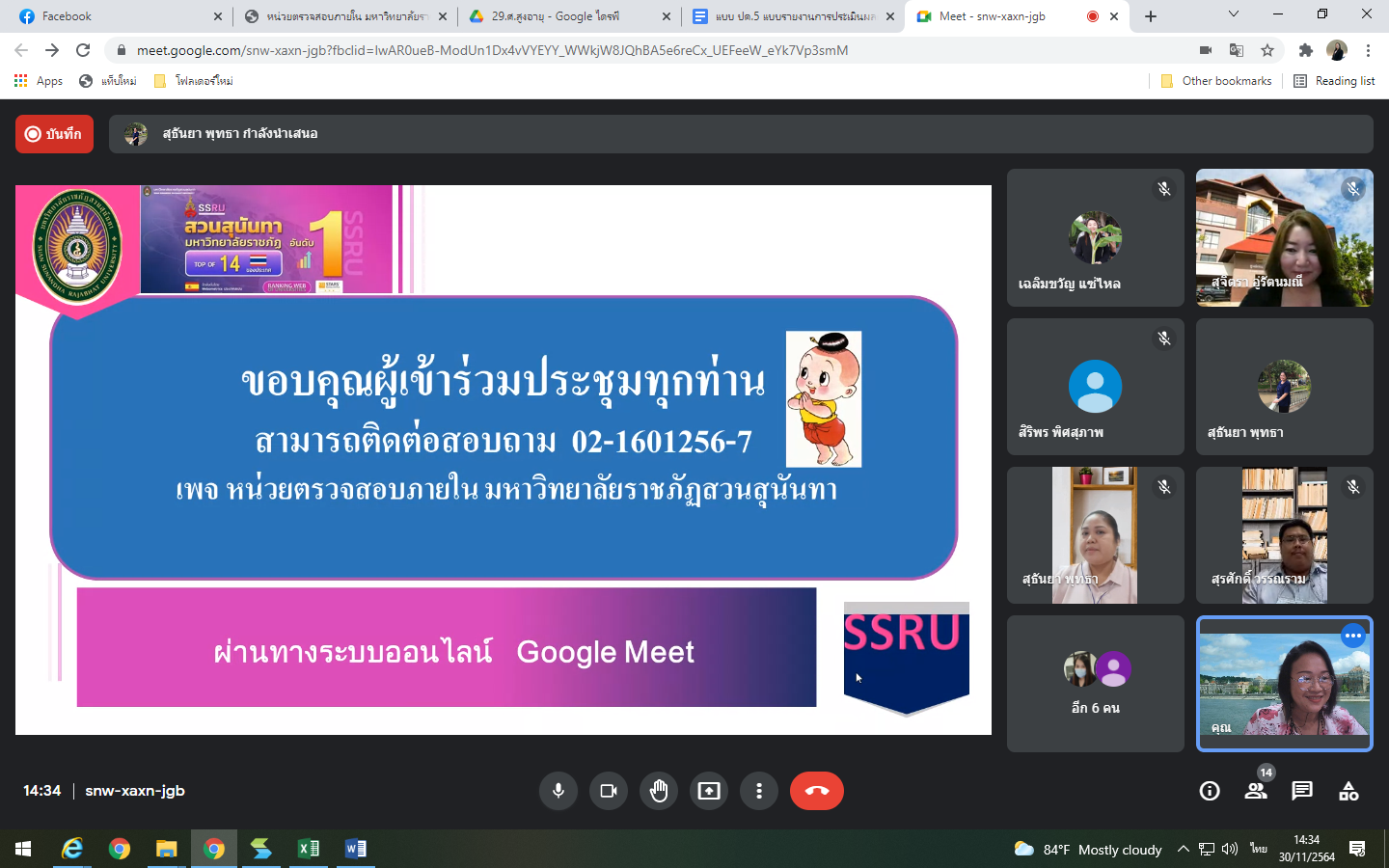This screenshot has height=868, width=1389.
Task: Click the Present now screen-share icon
Action: (709, 791)
